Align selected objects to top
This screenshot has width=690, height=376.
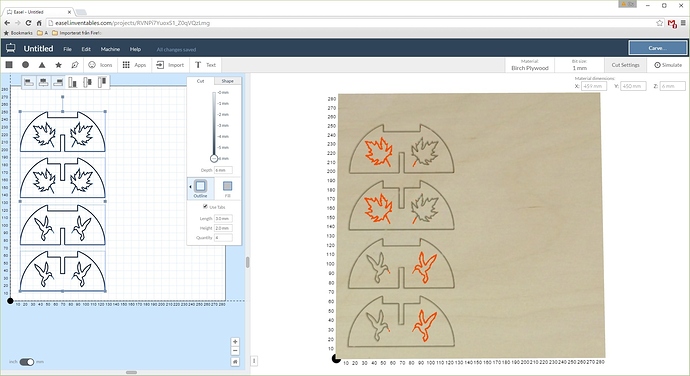pyautogui.click(x=102, y=82)
